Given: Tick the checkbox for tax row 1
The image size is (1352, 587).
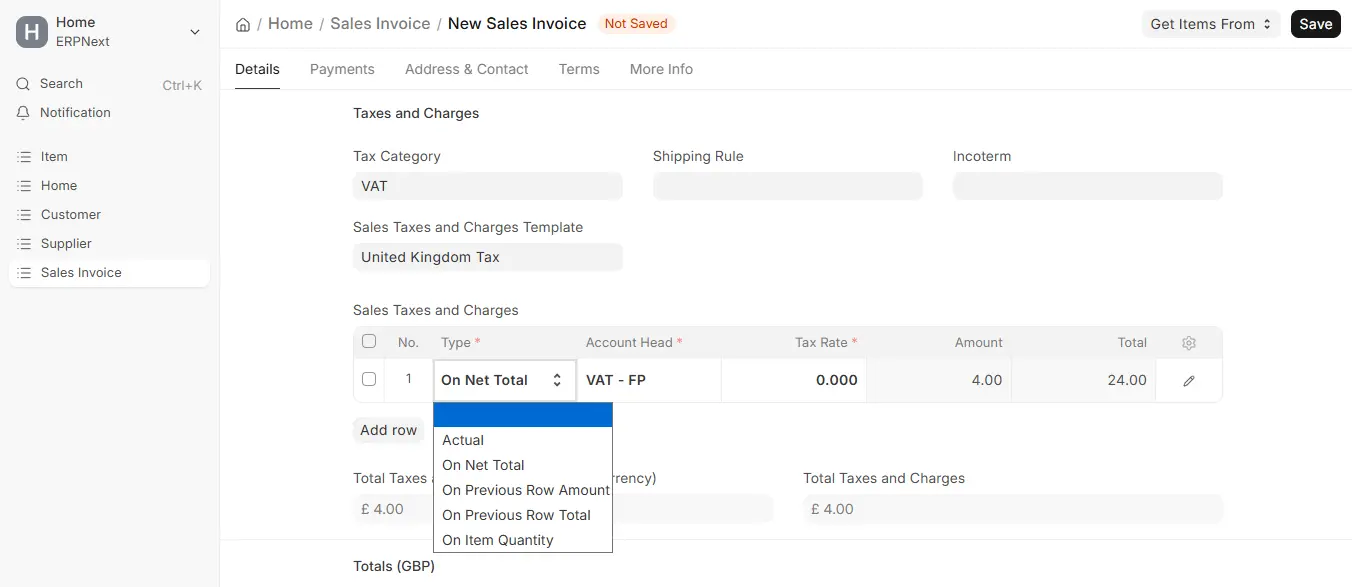Looking at the screenshot, I should [369, 379].
